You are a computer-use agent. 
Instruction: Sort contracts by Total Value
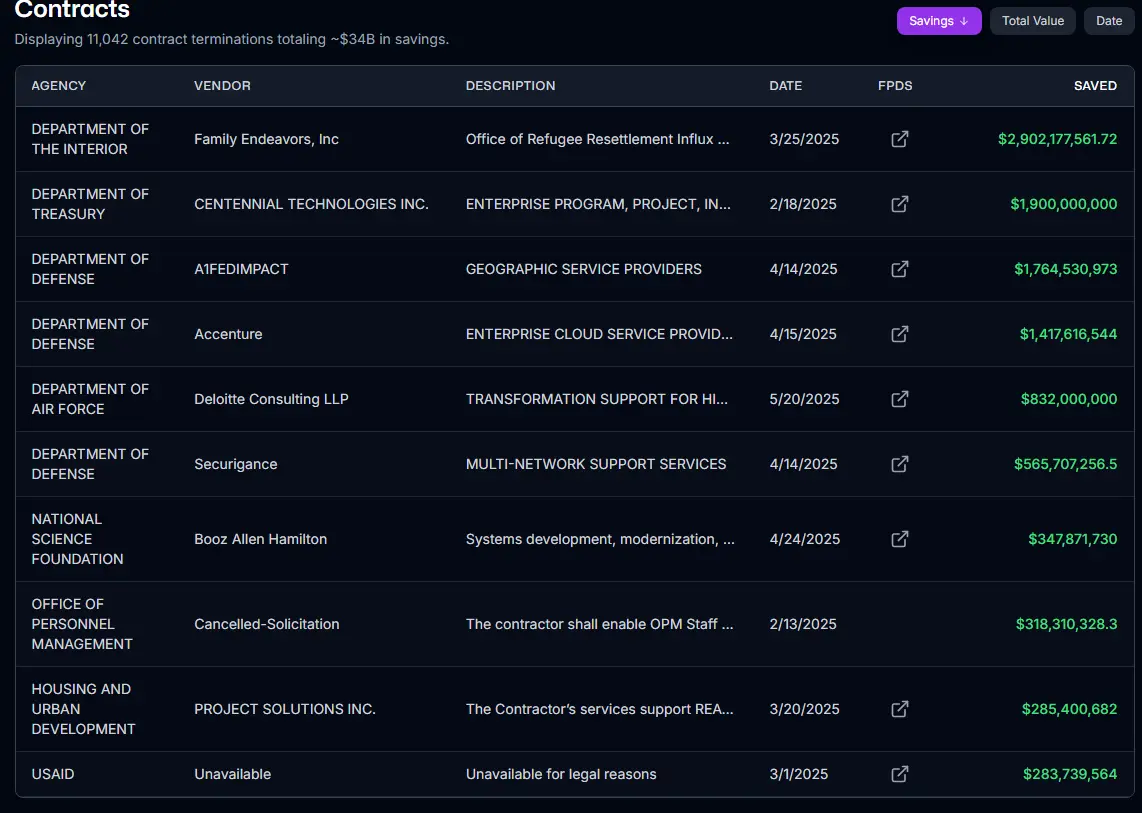1032,21
